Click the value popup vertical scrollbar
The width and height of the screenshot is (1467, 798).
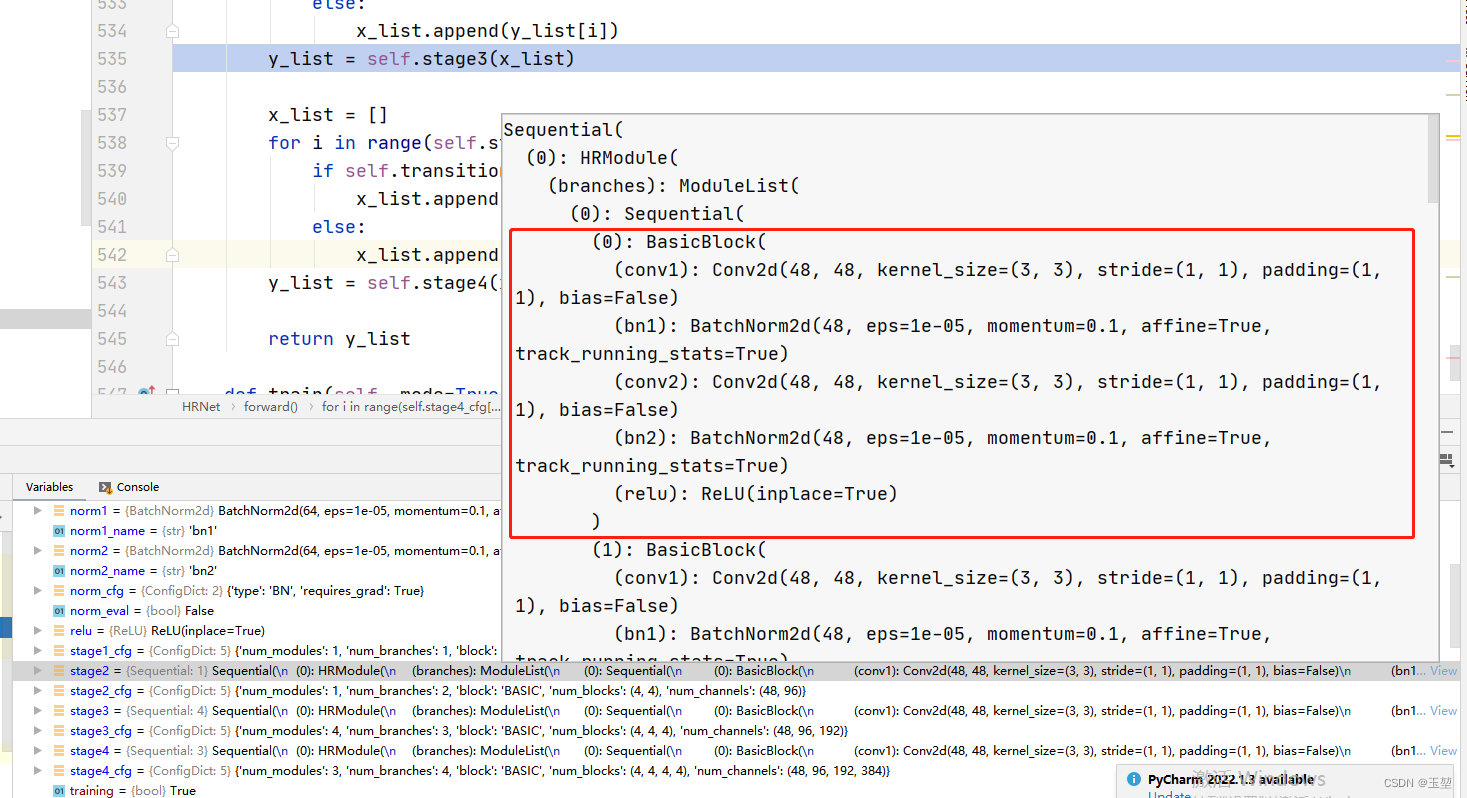click(1434, 159)
